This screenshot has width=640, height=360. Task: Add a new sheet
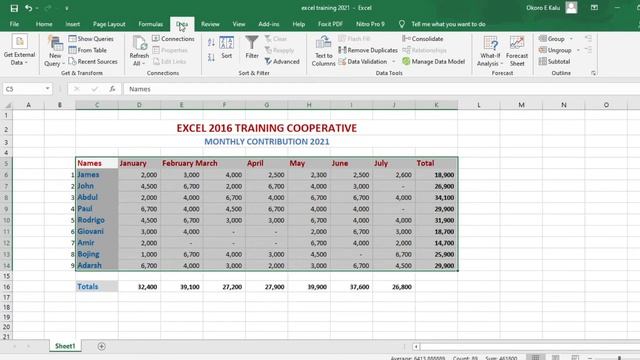[101, 347]
